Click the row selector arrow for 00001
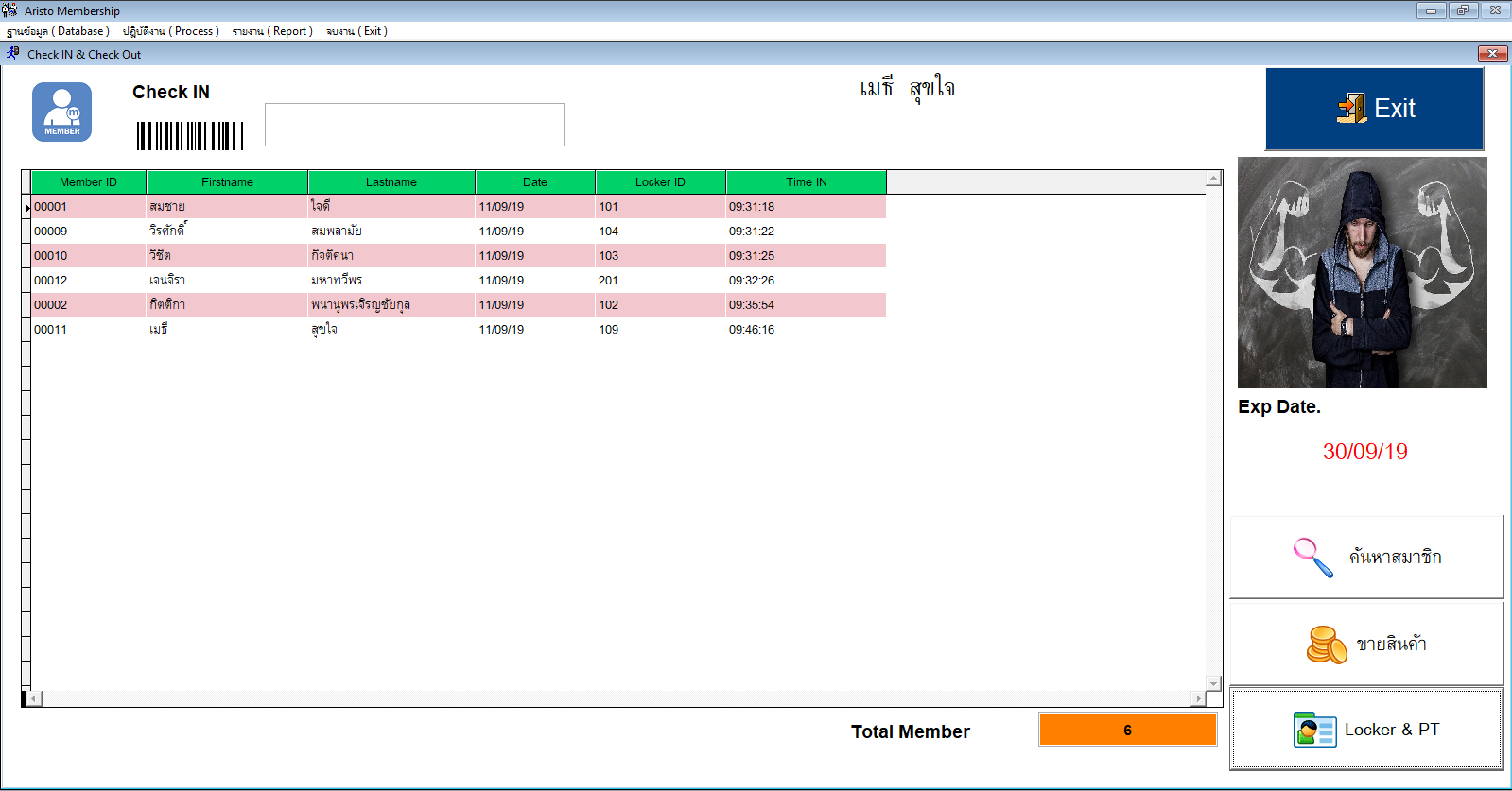The height and width of the screenshot is (791, 1512). pyautogui.click(x=26, y=207)
